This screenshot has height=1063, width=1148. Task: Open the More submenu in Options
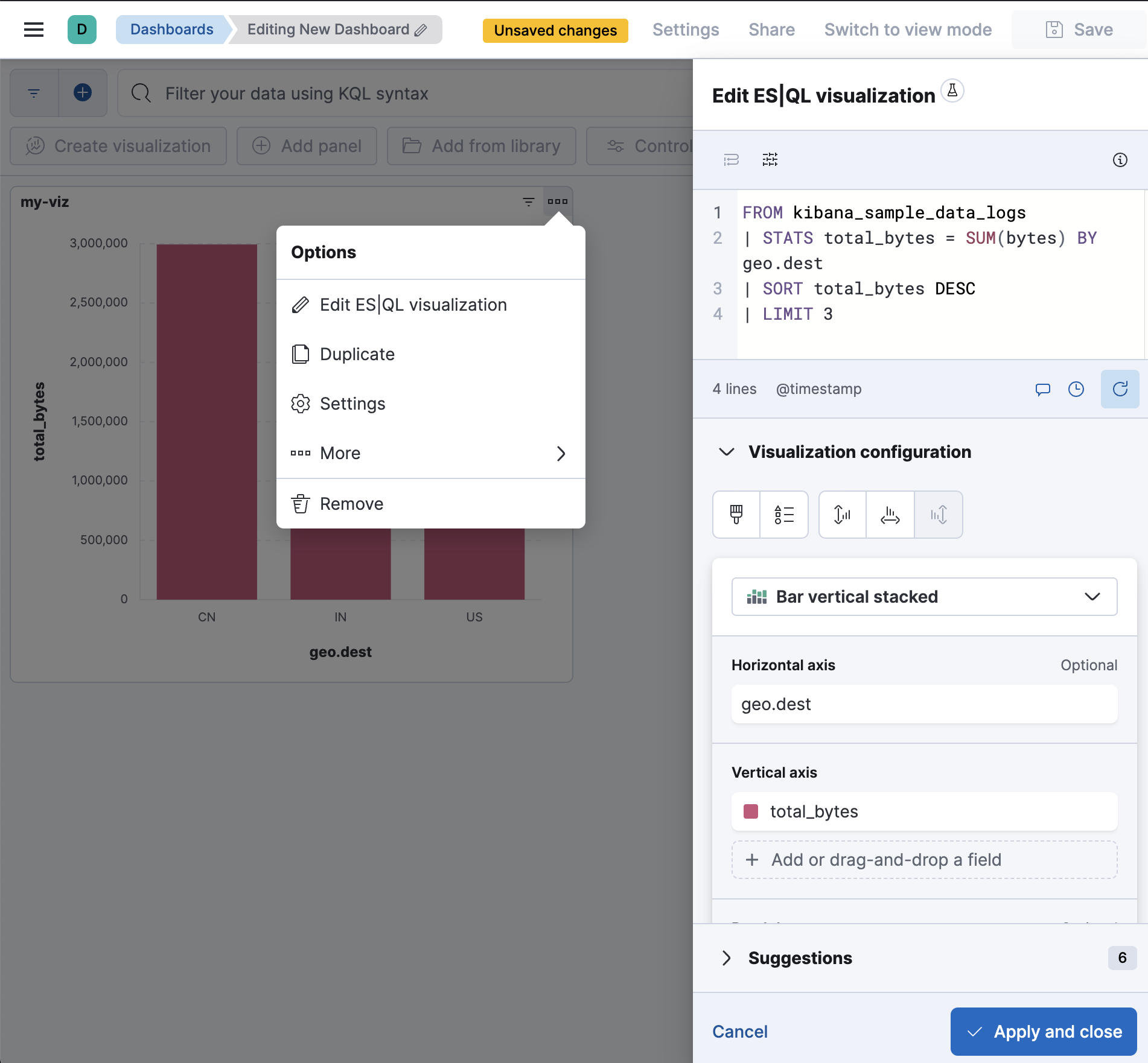(x=340, y=453)
